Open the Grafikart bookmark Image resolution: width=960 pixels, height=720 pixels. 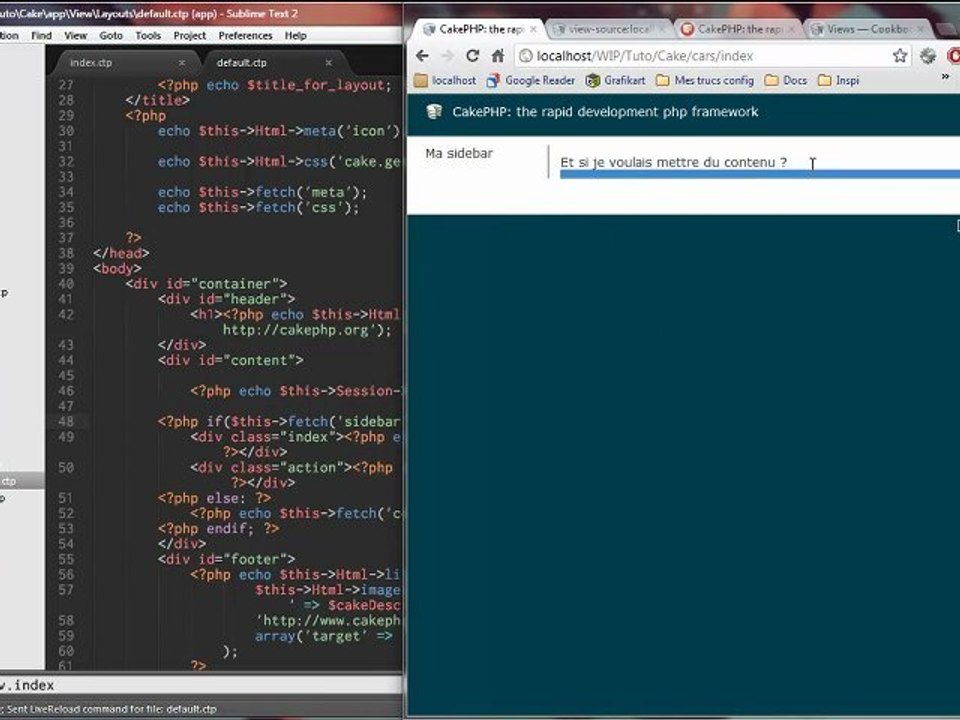click(615, 80)
